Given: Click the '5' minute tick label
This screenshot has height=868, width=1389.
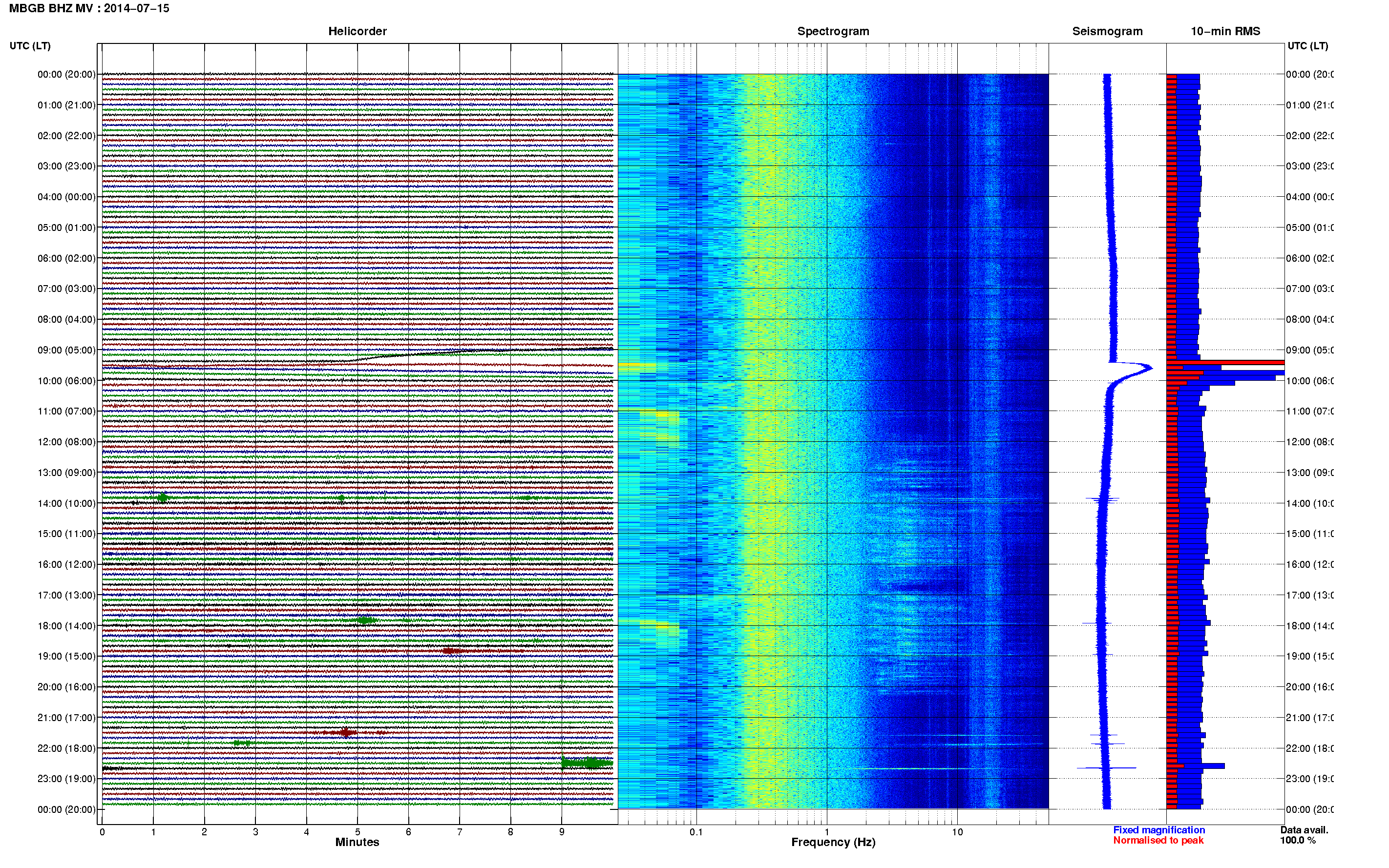Looking at the screenshot, I should 358,832.
